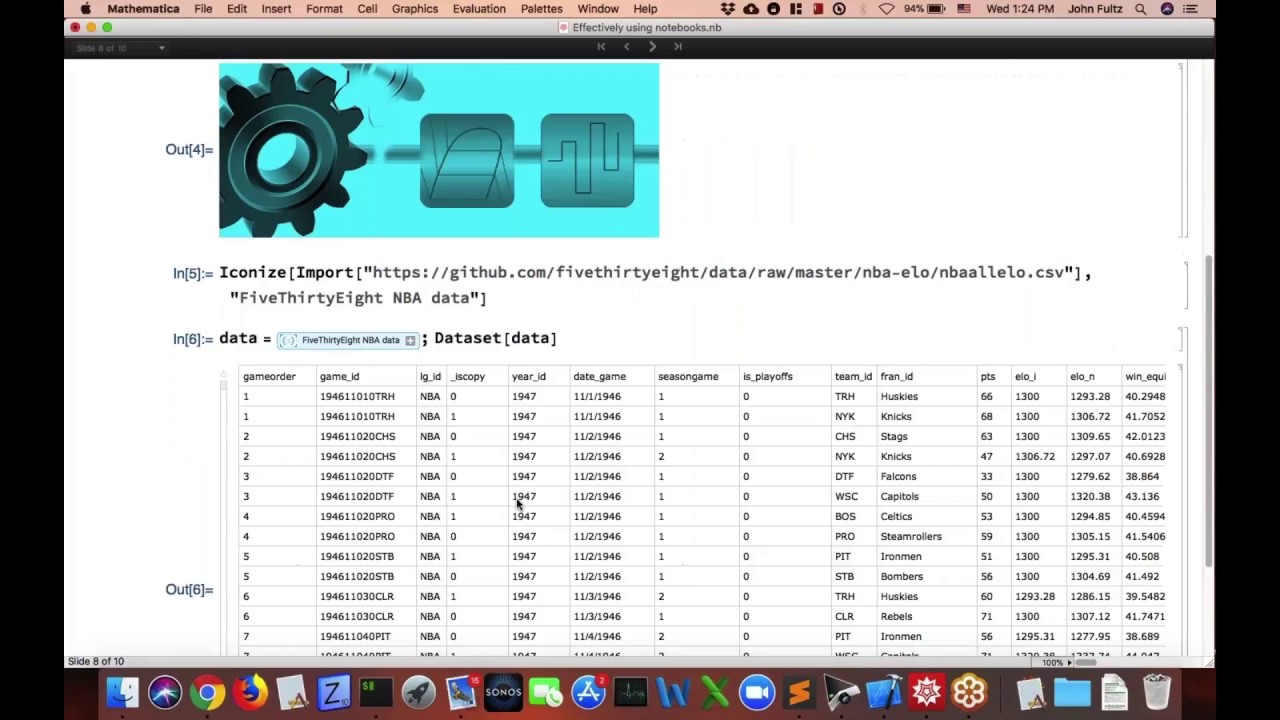Click the elo_n column header
This screenshot has height=720, width=1280.
click(1082, 377)
